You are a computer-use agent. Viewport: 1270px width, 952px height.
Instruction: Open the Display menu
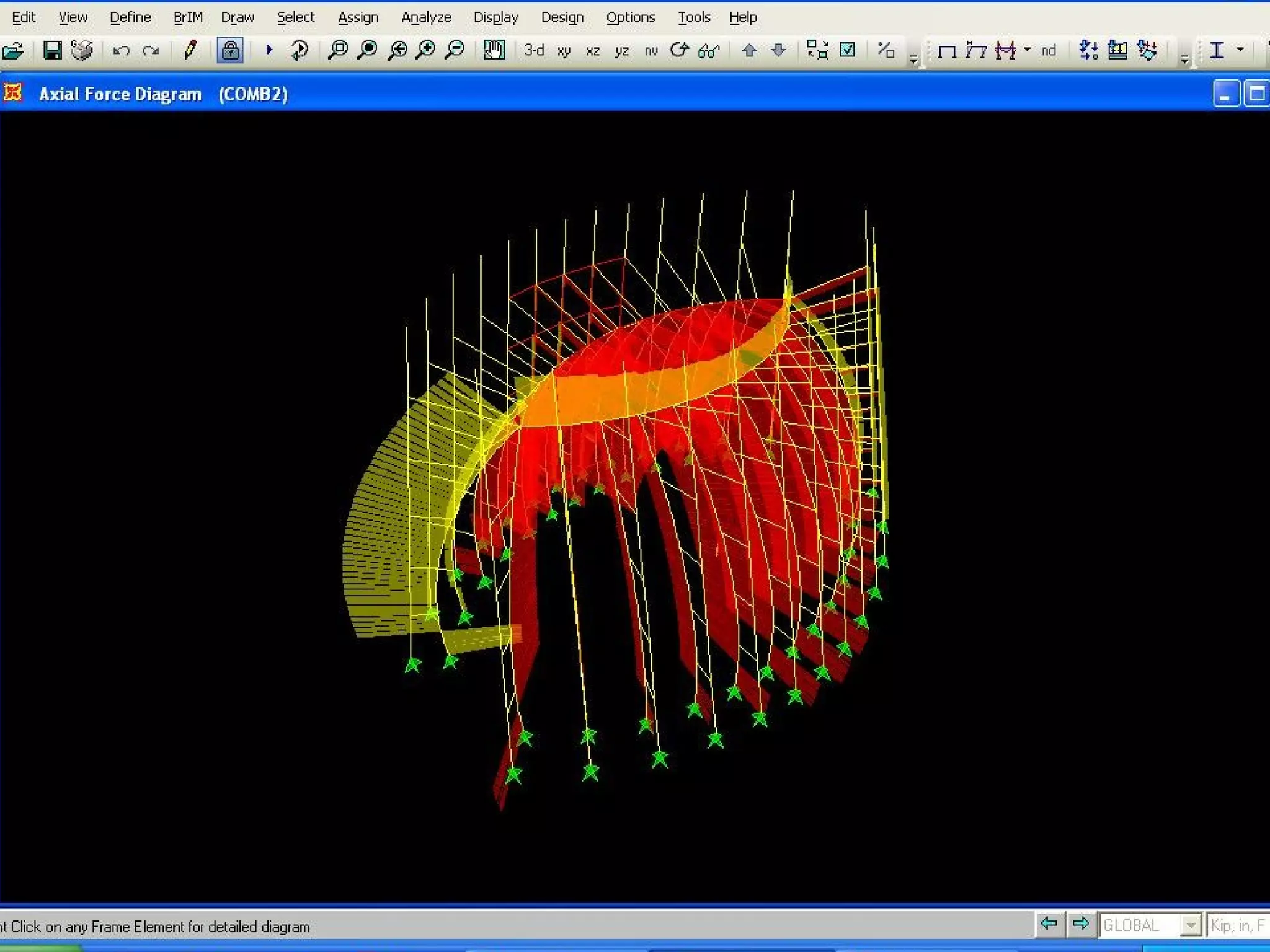[495, 17]
